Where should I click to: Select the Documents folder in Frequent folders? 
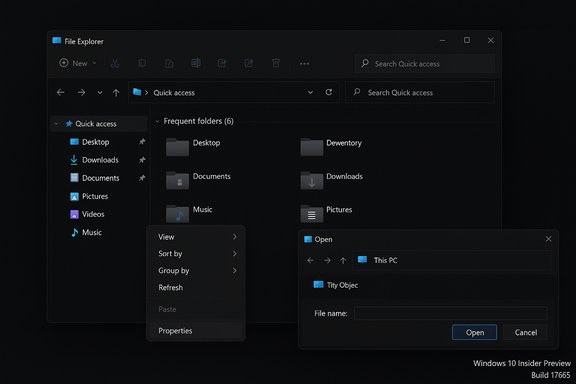tap(198, 180)
